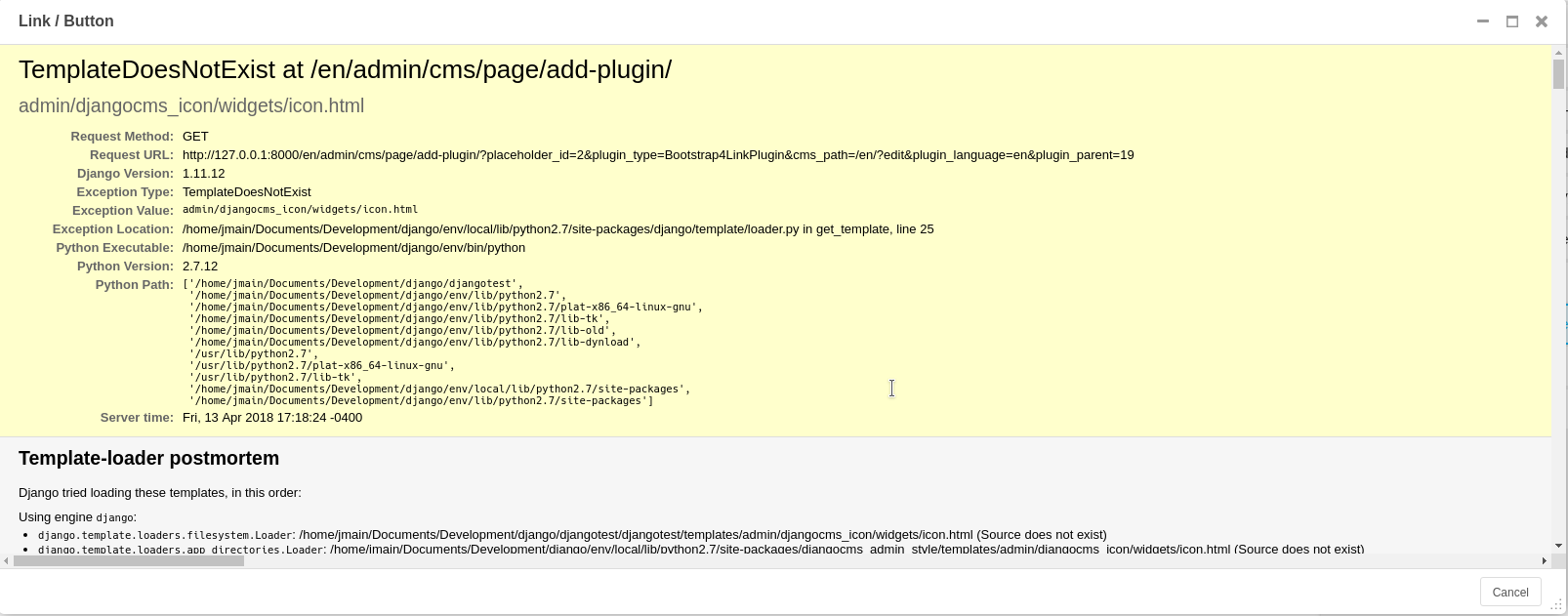1568x616 pixels.
Task: Click the Request URL value
Action: click(658, 154)
